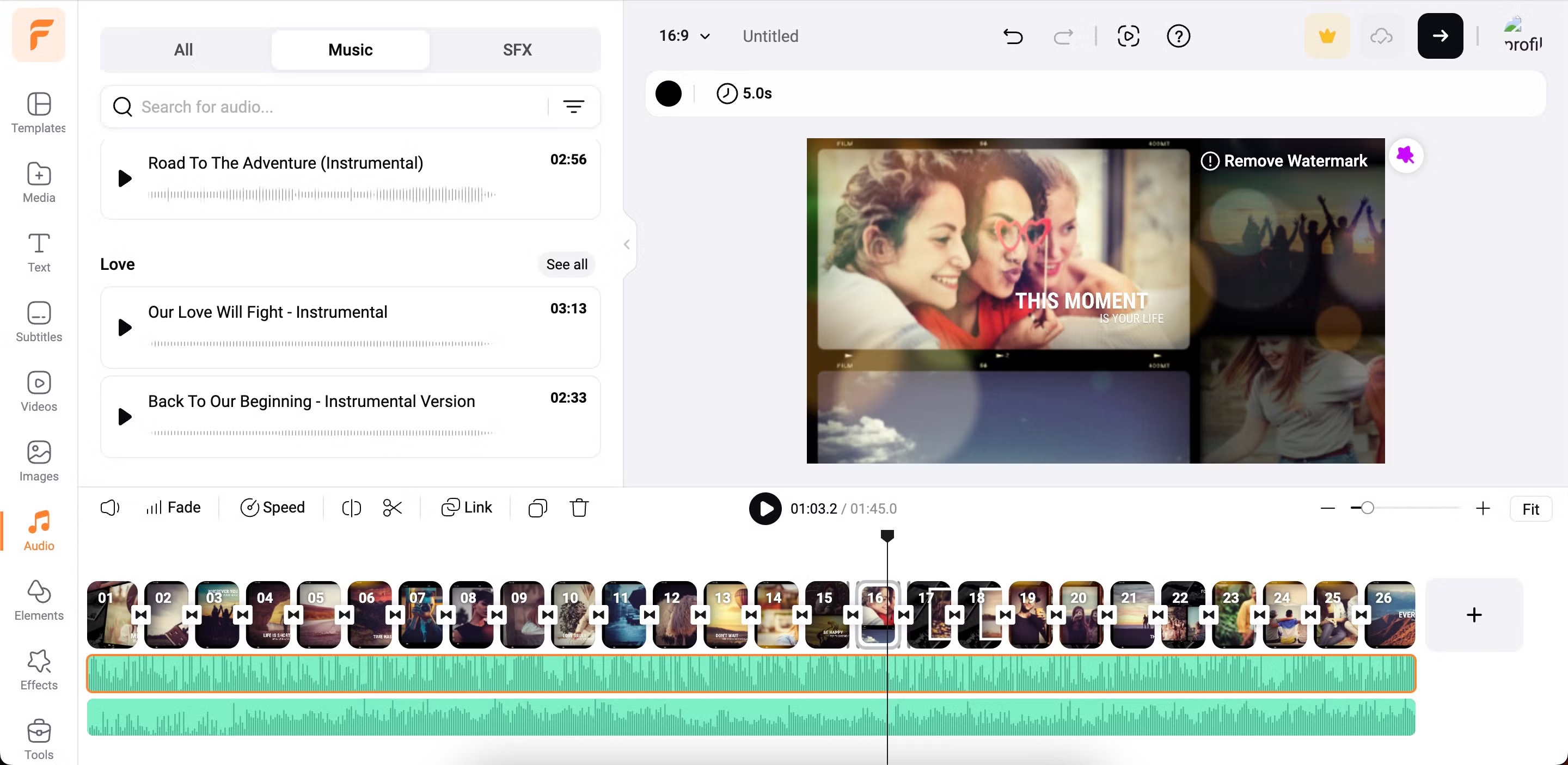
Task: Adjust the clip volume
Action: pos(109,507)
